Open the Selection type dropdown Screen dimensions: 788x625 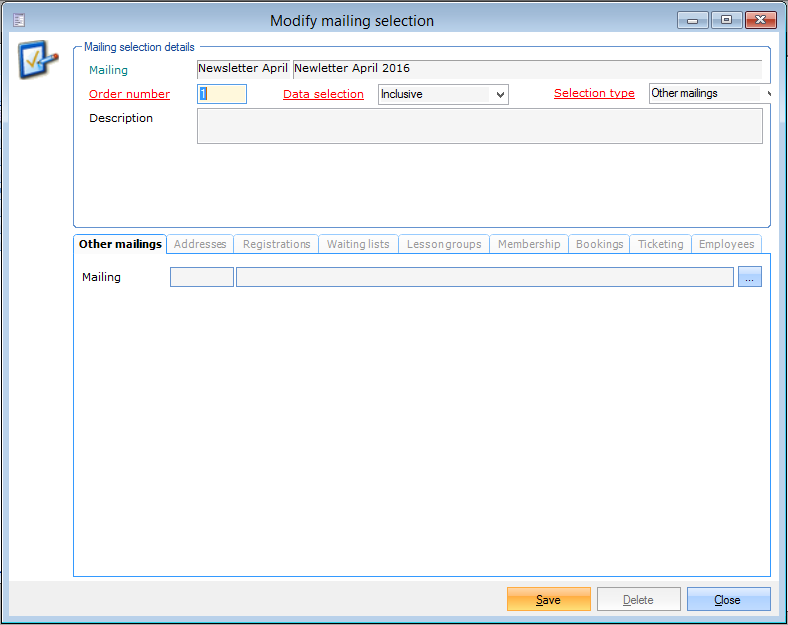[x=766, y=94]
